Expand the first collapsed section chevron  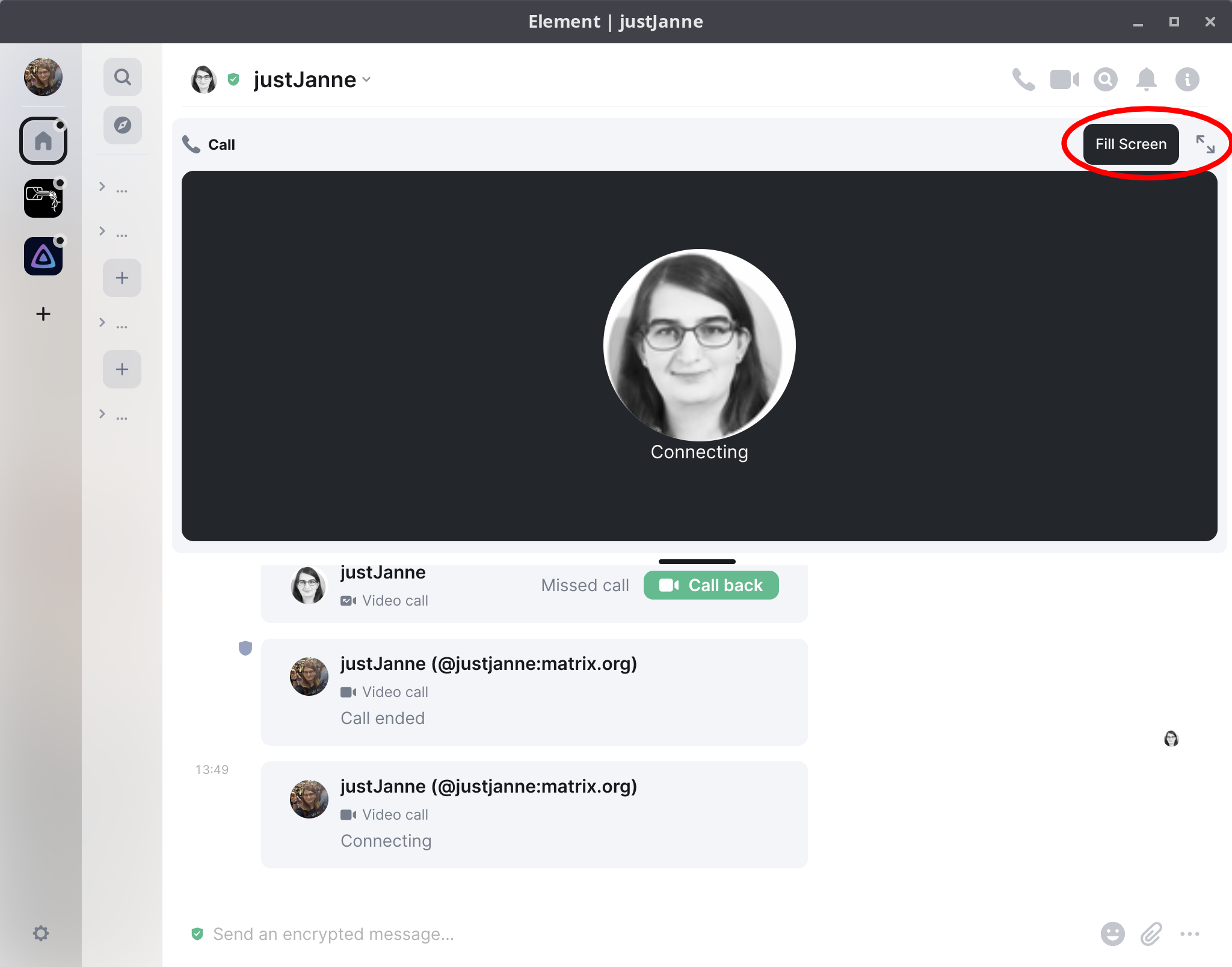(101, 187)
